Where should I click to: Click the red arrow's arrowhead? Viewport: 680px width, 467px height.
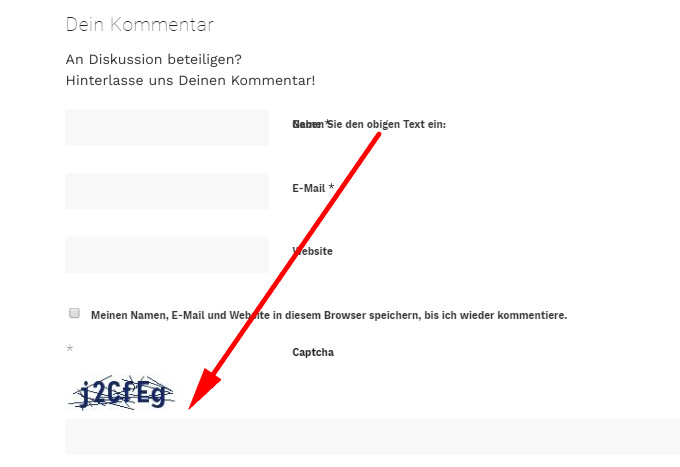203,389
